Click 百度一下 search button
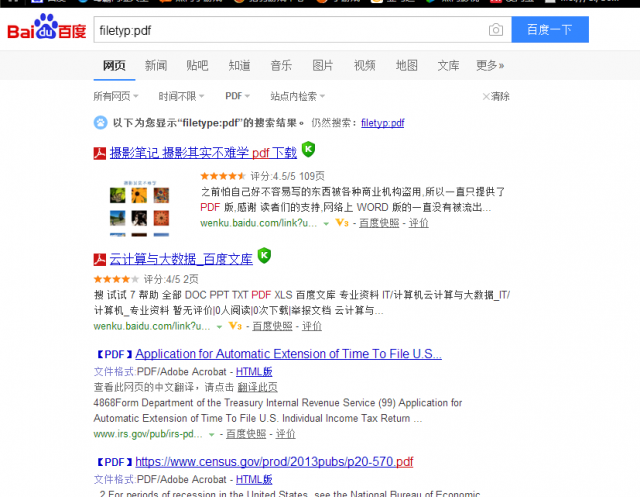 coord(550,29)
